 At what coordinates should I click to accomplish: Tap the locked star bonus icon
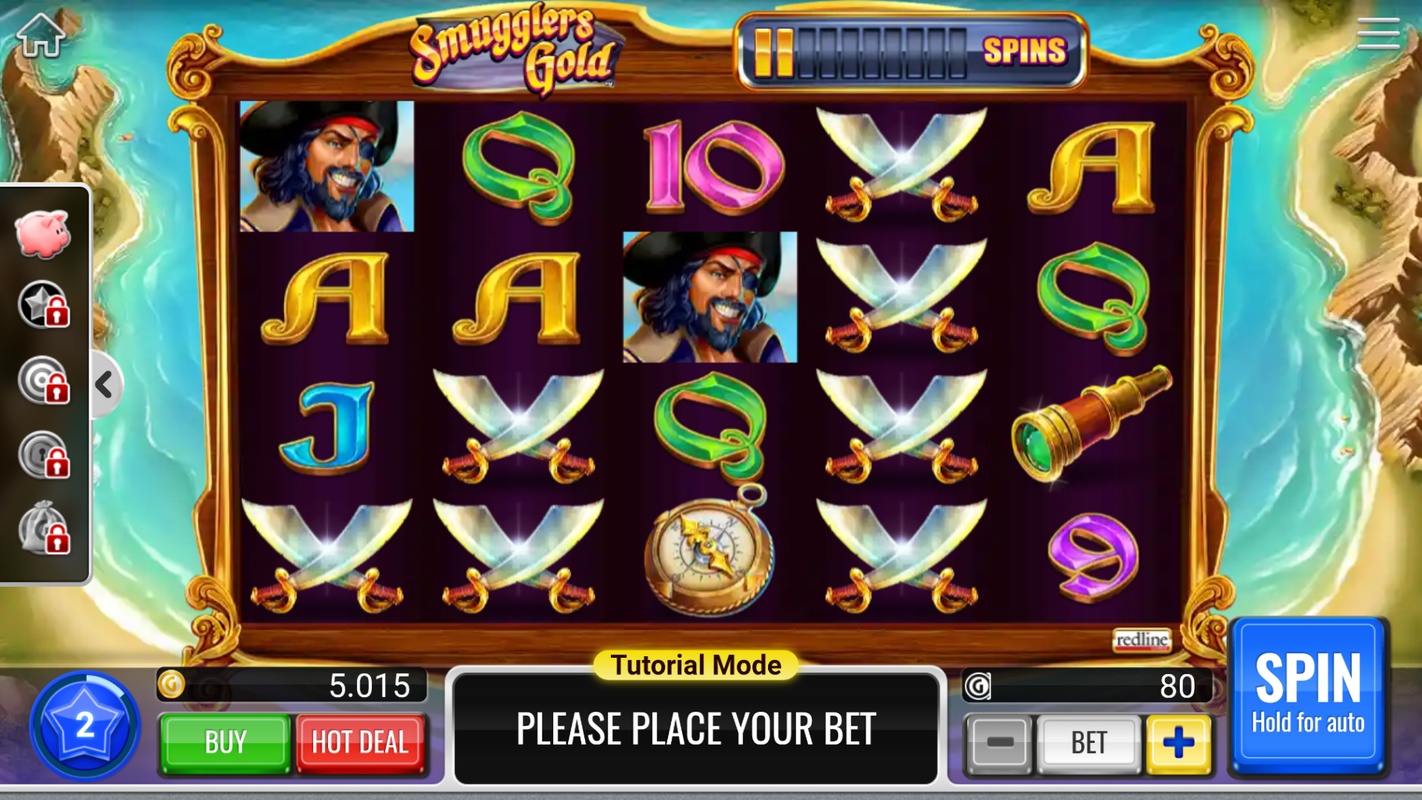point(44,304)
